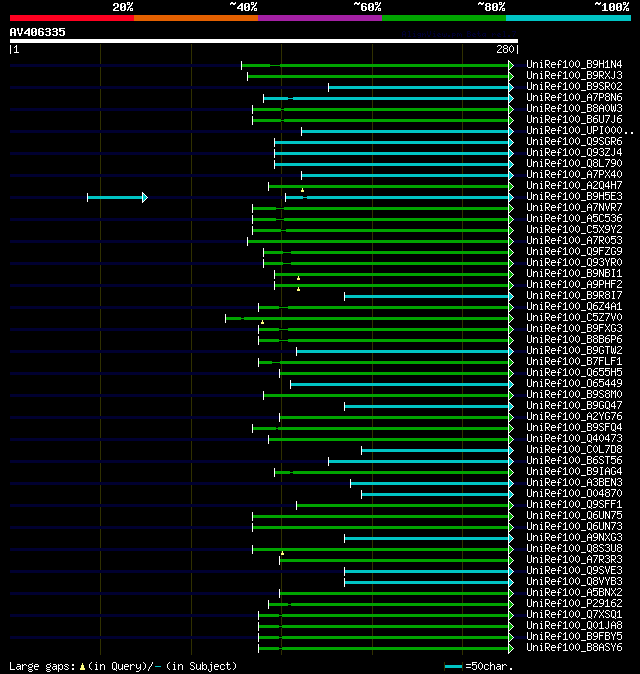The width and height of the screenshot is (640, 674).
Task: Select the UniRef100_B9IAG4 label
Action: [x=574, y=472]
